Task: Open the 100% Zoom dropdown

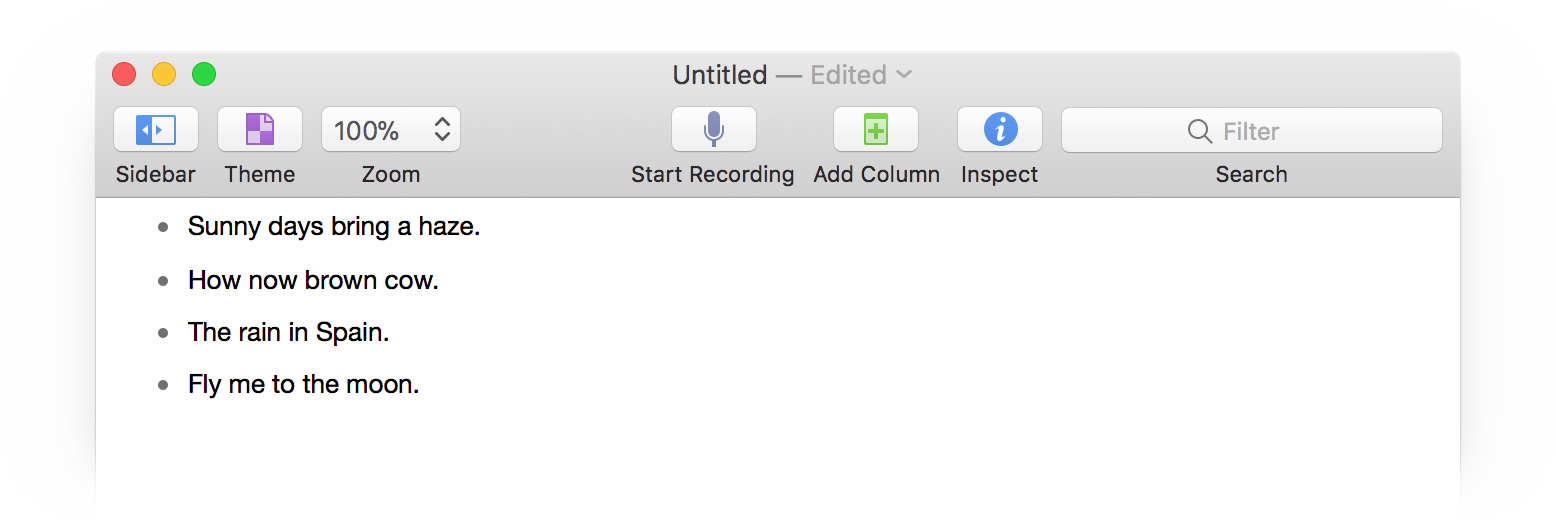Action: click(391, 130)
